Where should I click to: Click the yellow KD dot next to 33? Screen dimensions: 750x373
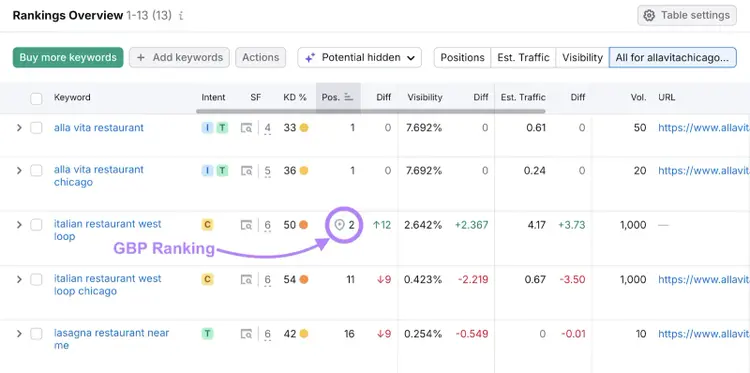pyautogui.click(x=304, y=128)
